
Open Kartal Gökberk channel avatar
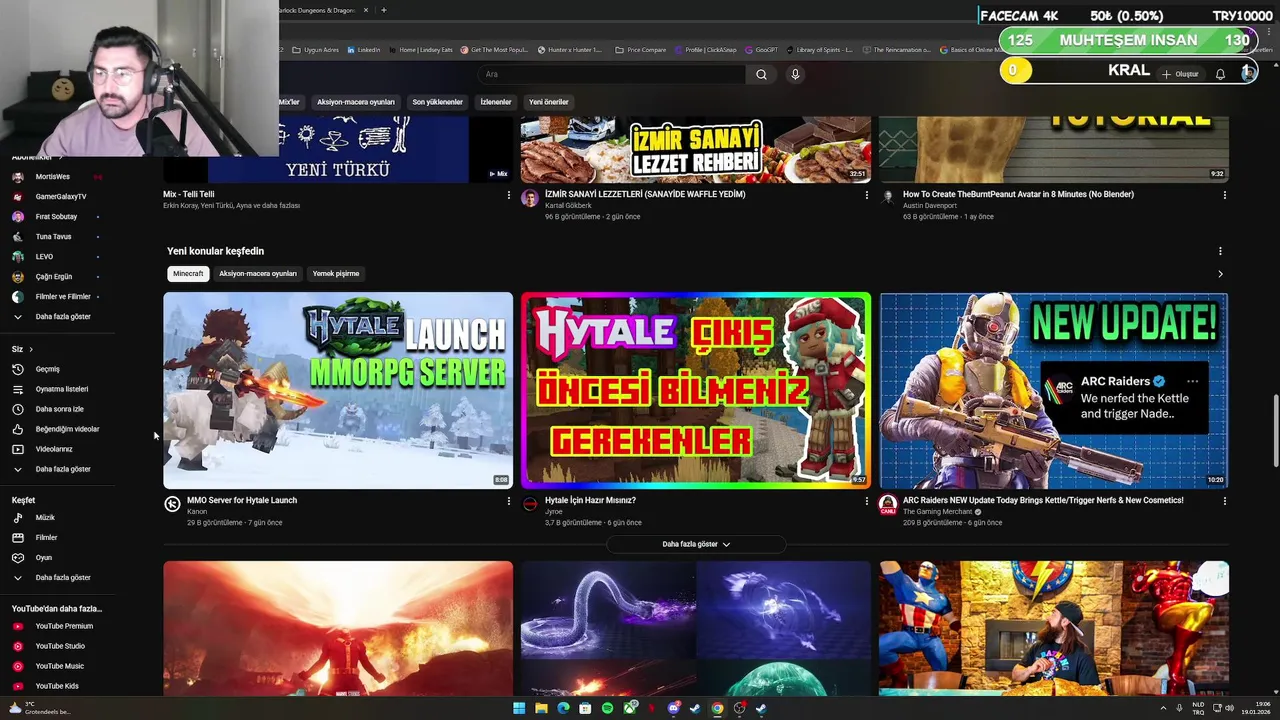pyautogui.click(x=530, y=198)
